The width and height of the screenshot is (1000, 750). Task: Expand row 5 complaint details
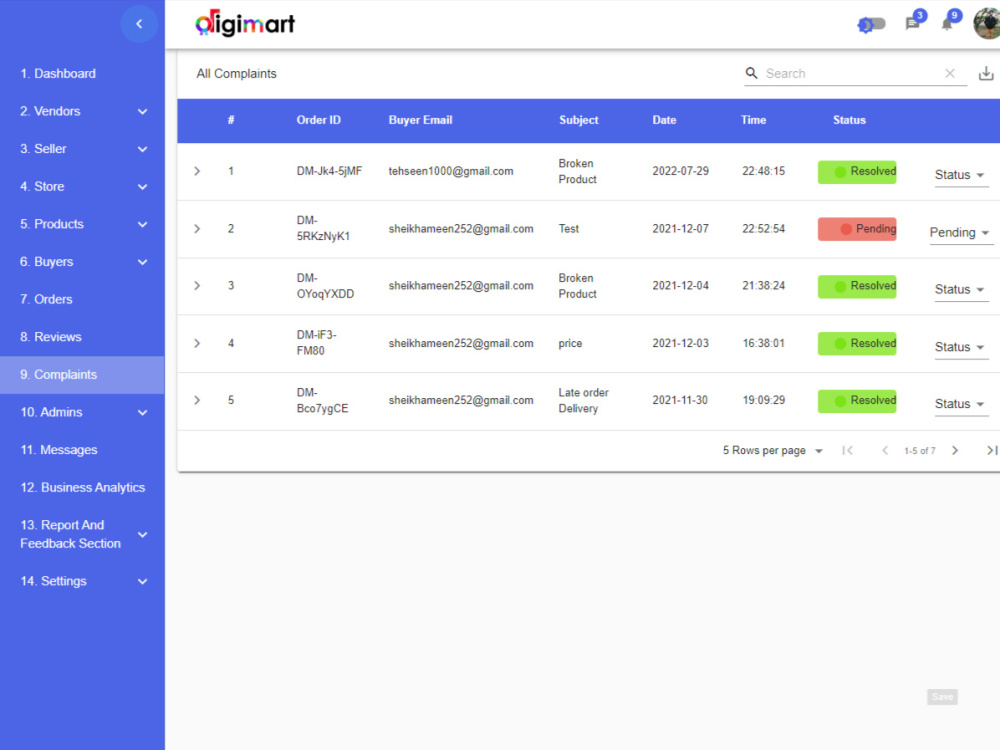coord(197,400)
